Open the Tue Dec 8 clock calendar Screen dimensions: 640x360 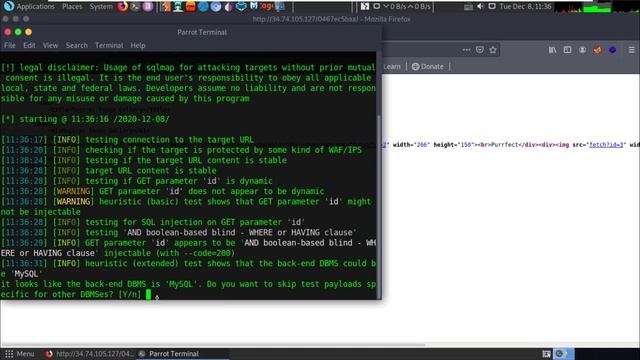525,7
